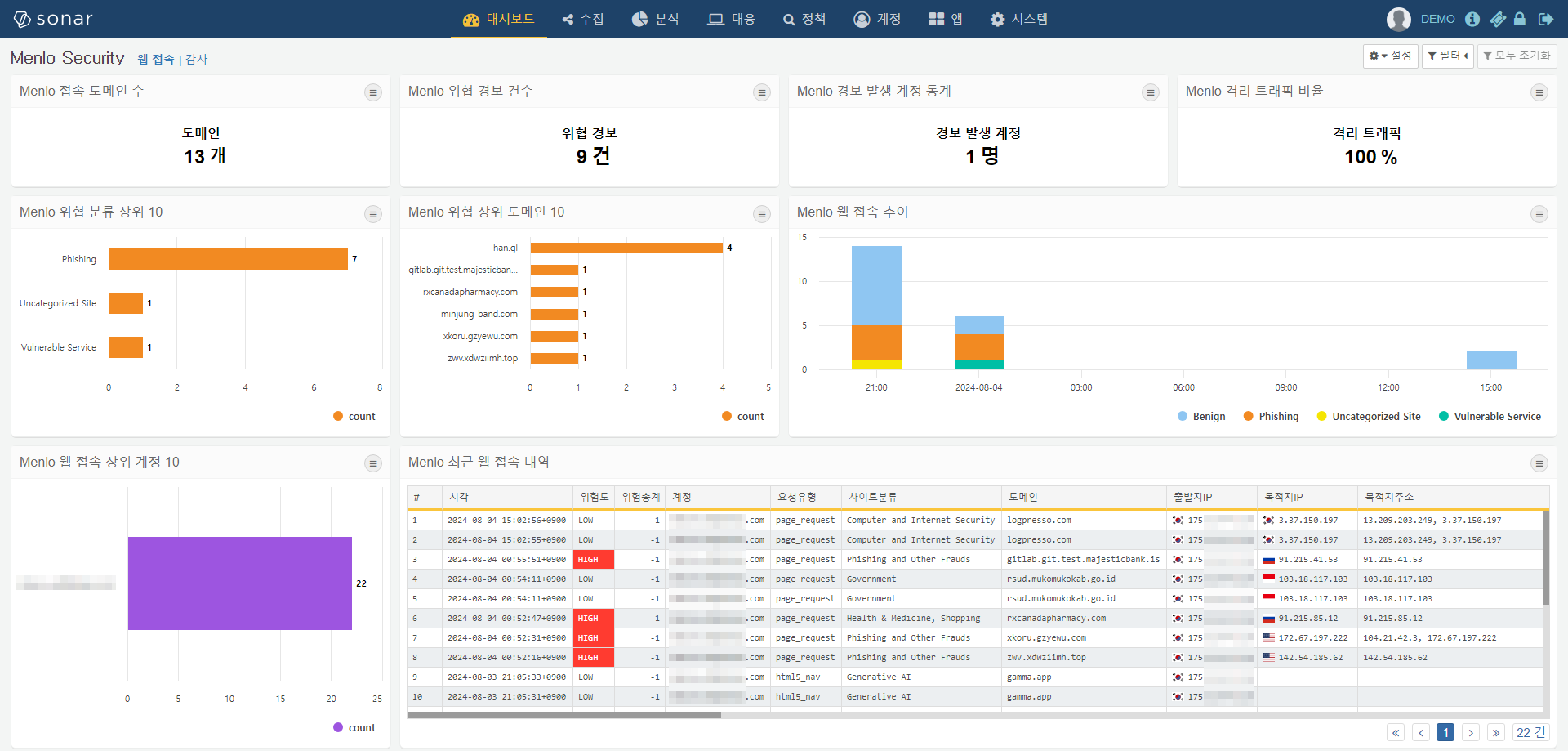Open the 수집 collection menu

tap(583, 19)
